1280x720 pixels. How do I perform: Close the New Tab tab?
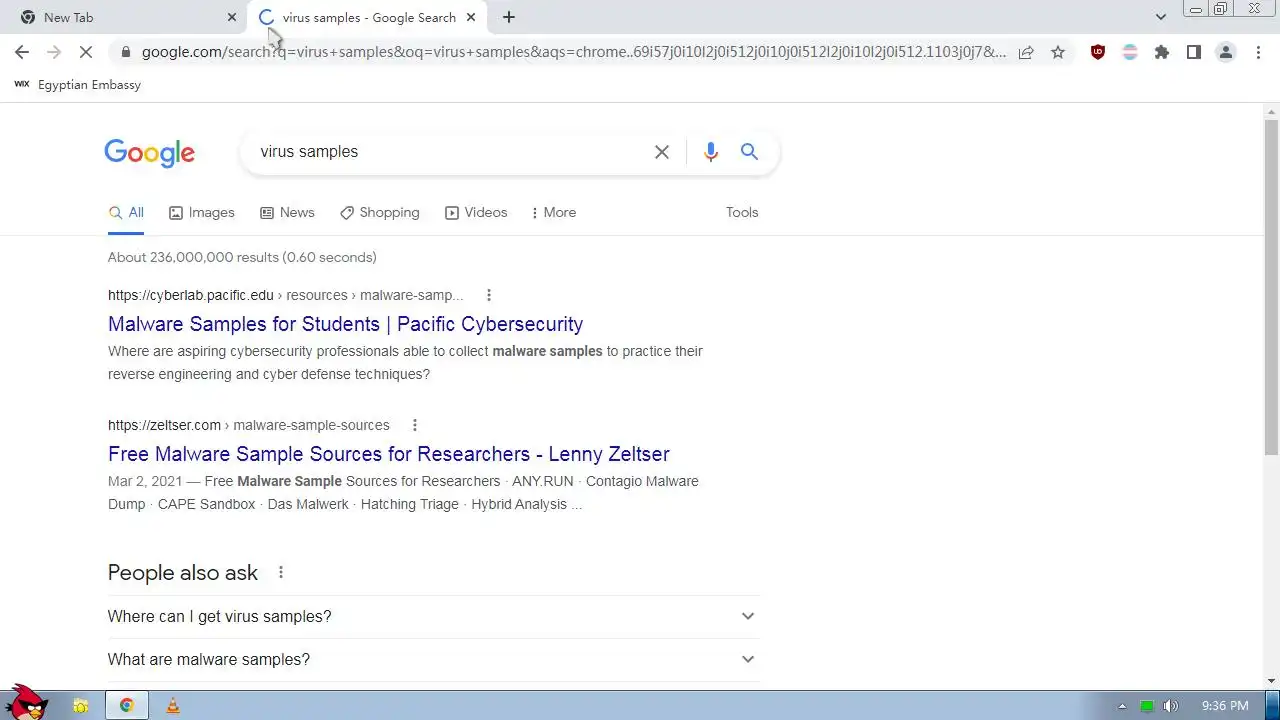(232, 17)
